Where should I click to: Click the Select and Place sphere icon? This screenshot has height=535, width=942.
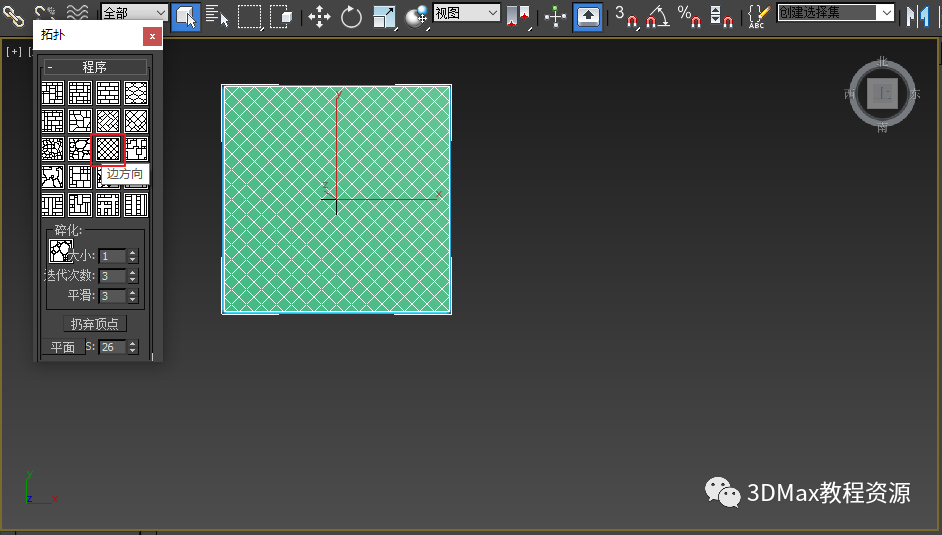click(x=416, y=17)
